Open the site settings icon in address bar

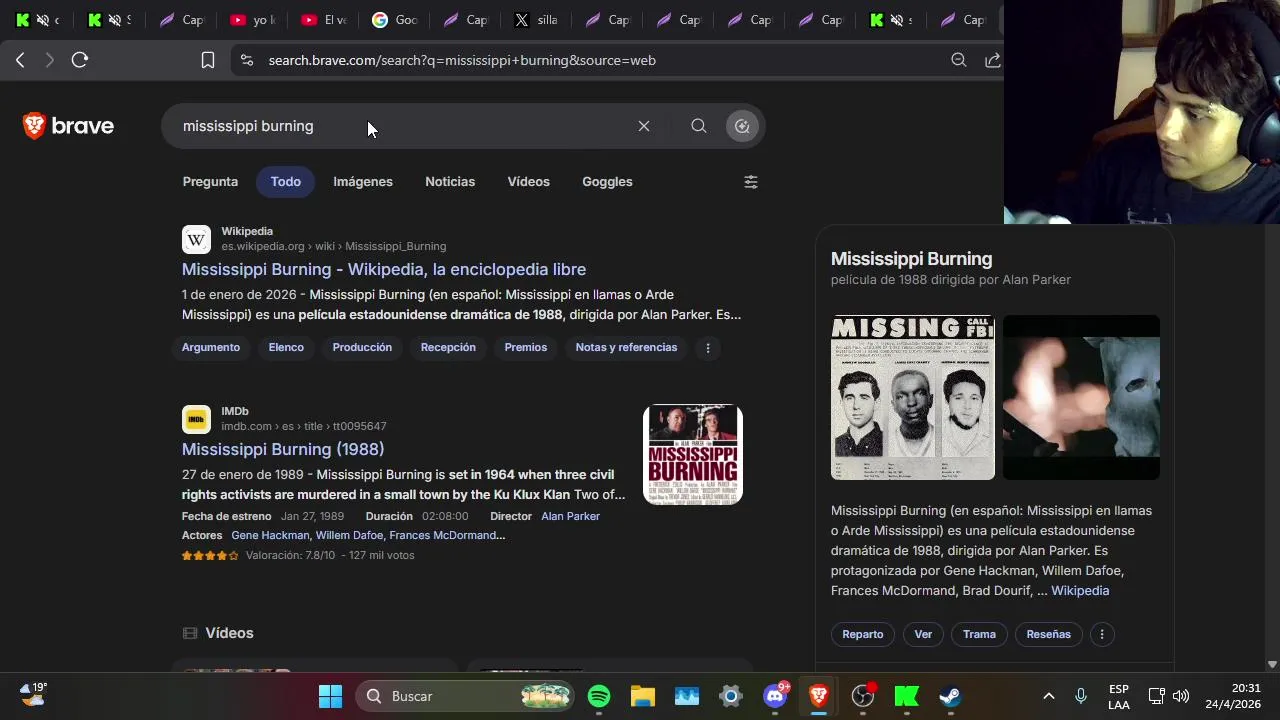247,60
